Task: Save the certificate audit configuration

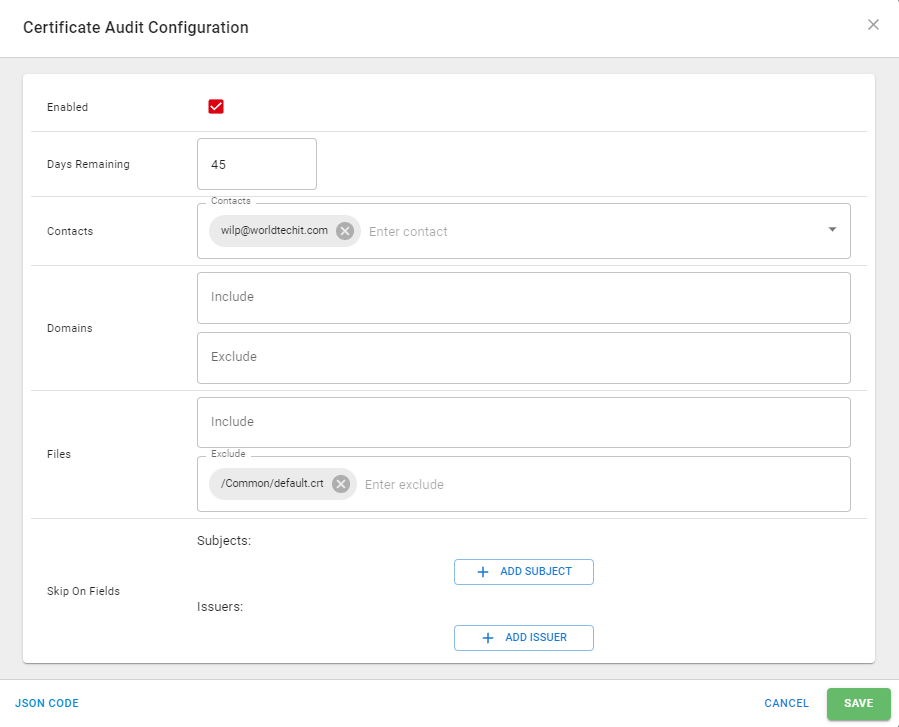Action: [x=858, y=703]
